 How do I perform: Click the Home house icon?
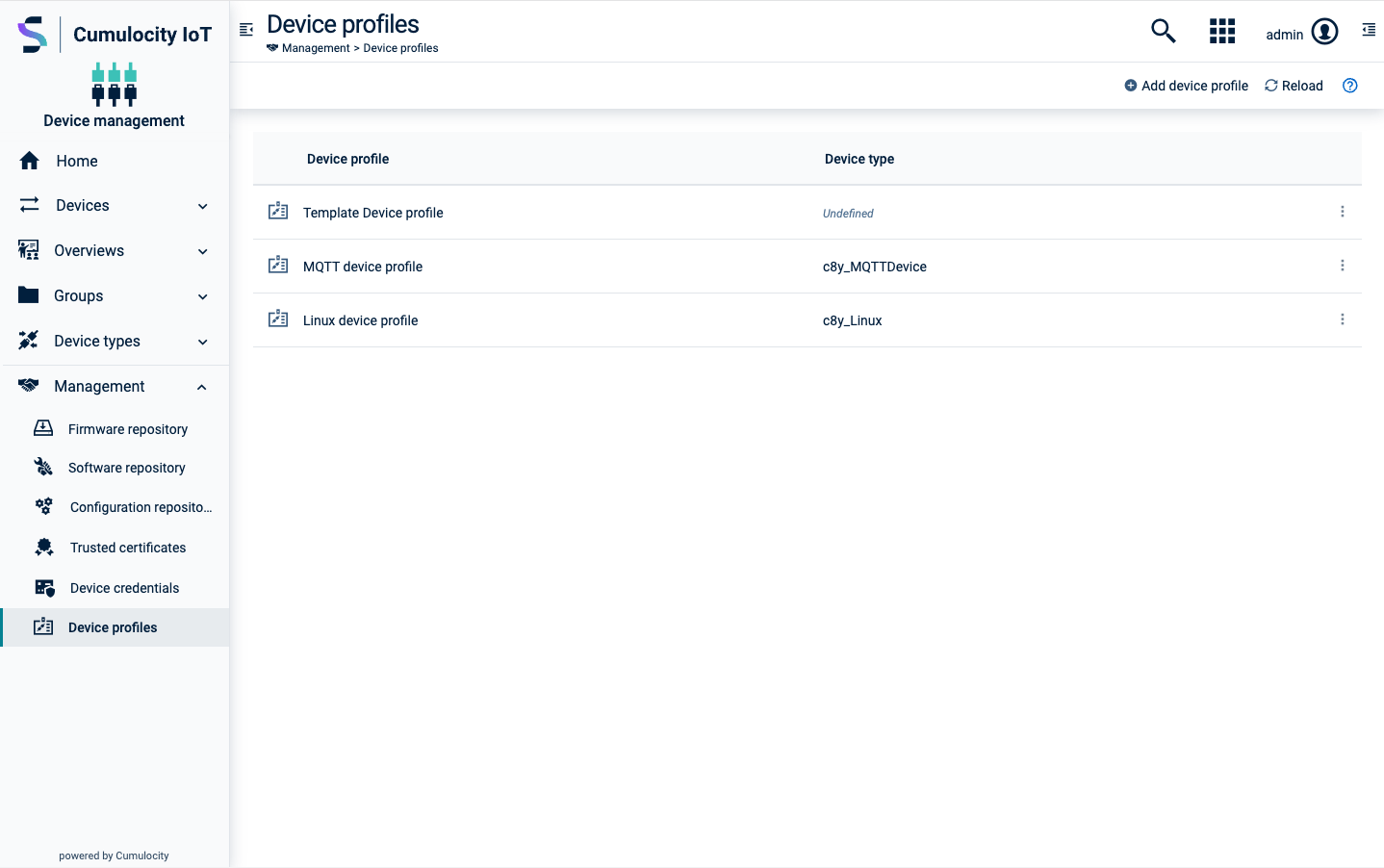coord(30,161)
